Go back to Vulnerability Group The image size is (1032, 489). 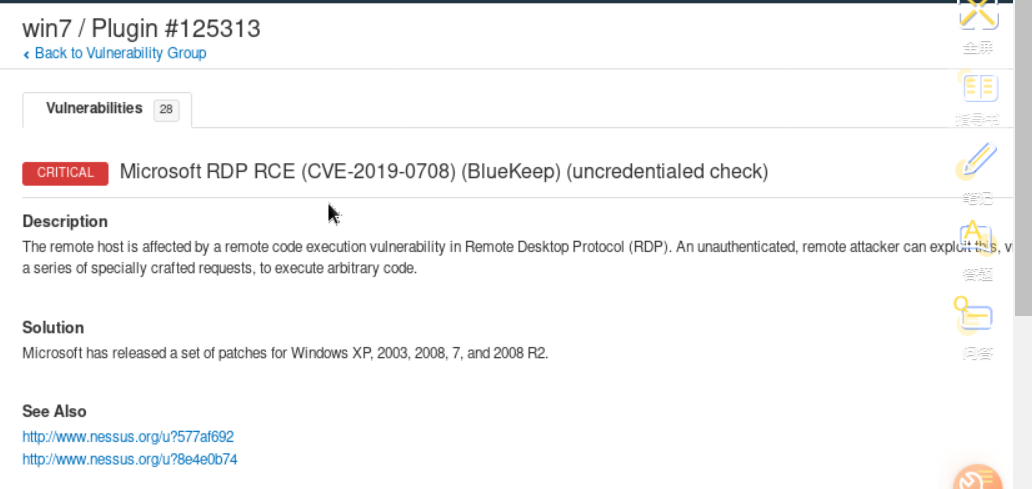pos(120,53)
